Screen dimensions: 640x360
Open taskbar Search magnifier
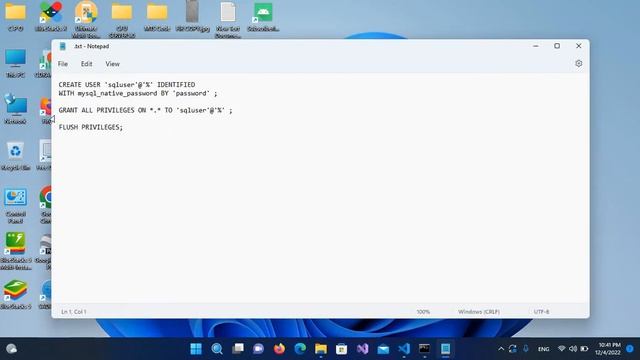click(x=217, y=349)
